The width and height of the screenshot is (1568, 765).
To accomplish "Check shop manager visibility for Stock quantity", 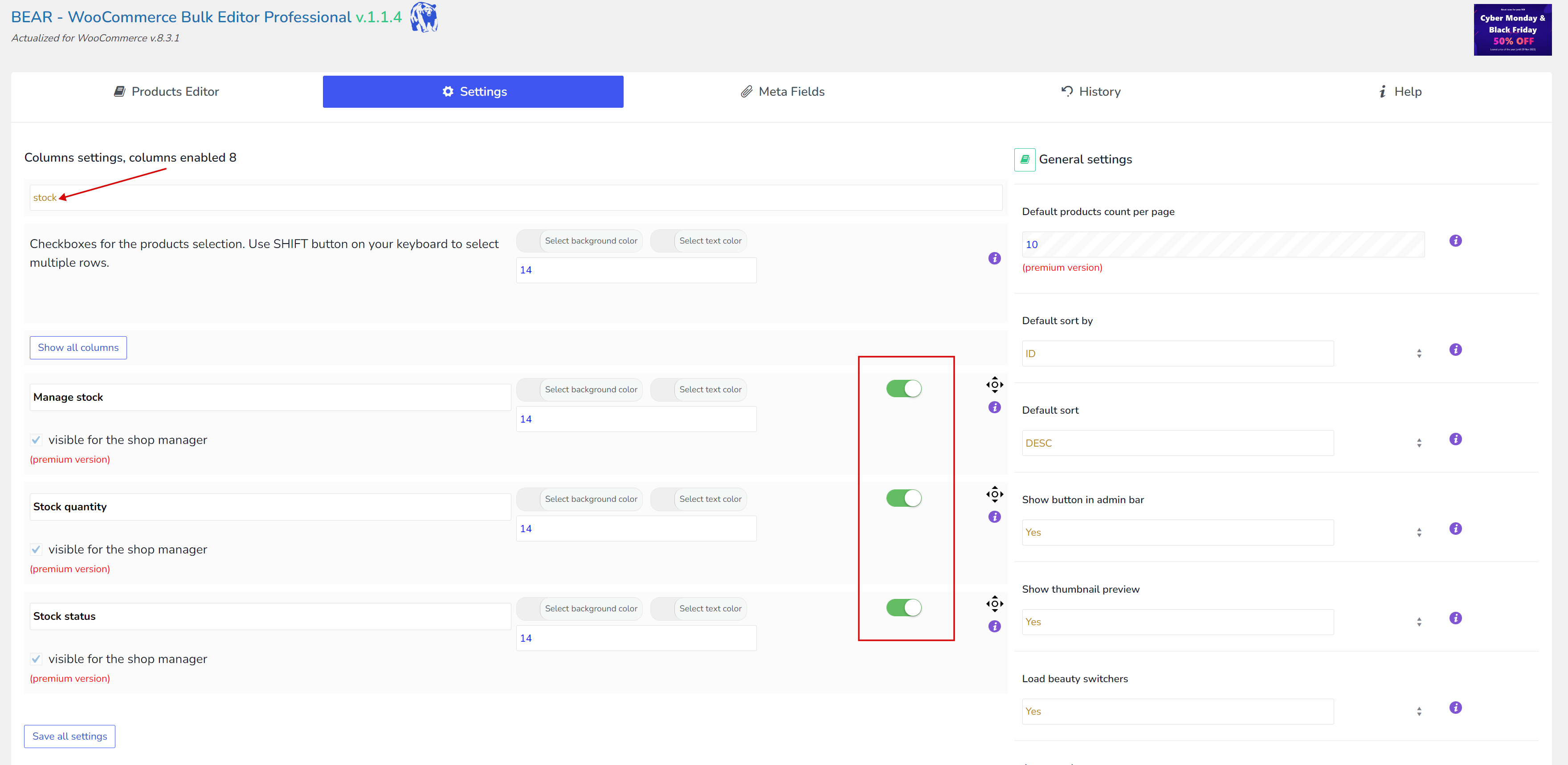I will click(x=36, y=549).
